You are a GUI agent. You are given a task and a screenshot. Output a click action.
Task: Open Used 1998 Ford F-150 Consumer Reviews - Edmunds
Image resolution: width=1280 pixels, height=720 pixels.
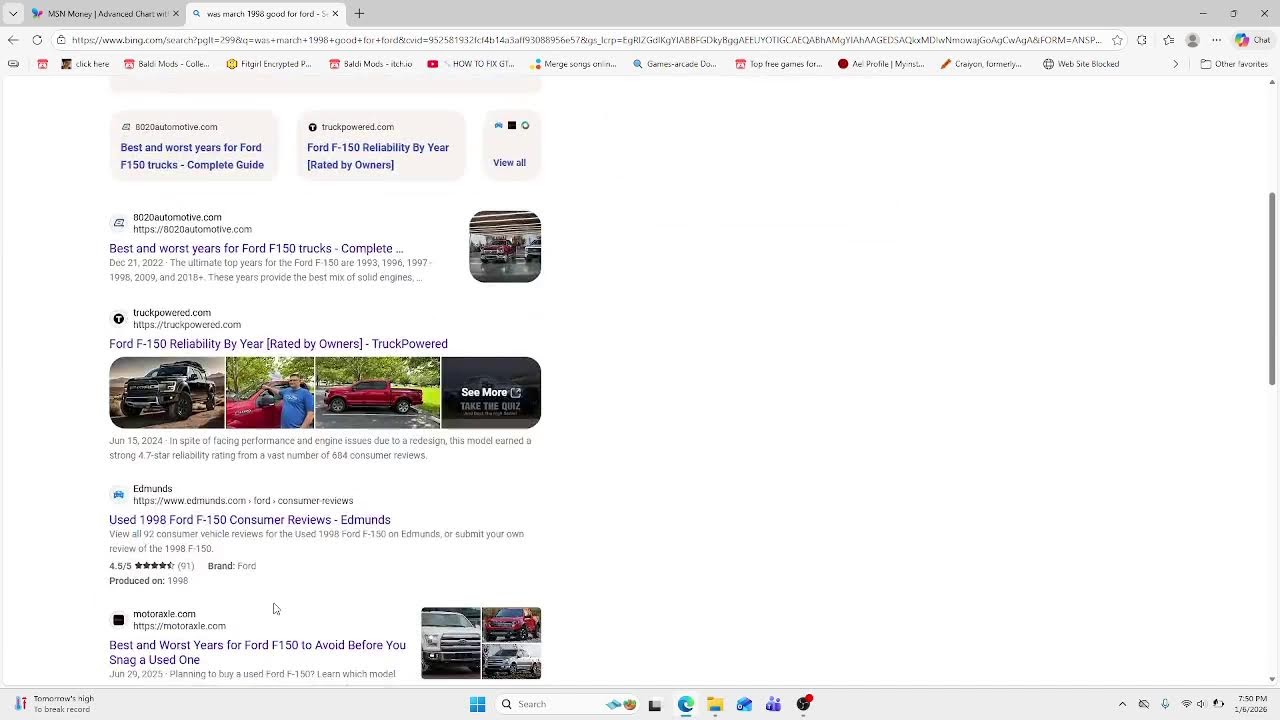250,520
